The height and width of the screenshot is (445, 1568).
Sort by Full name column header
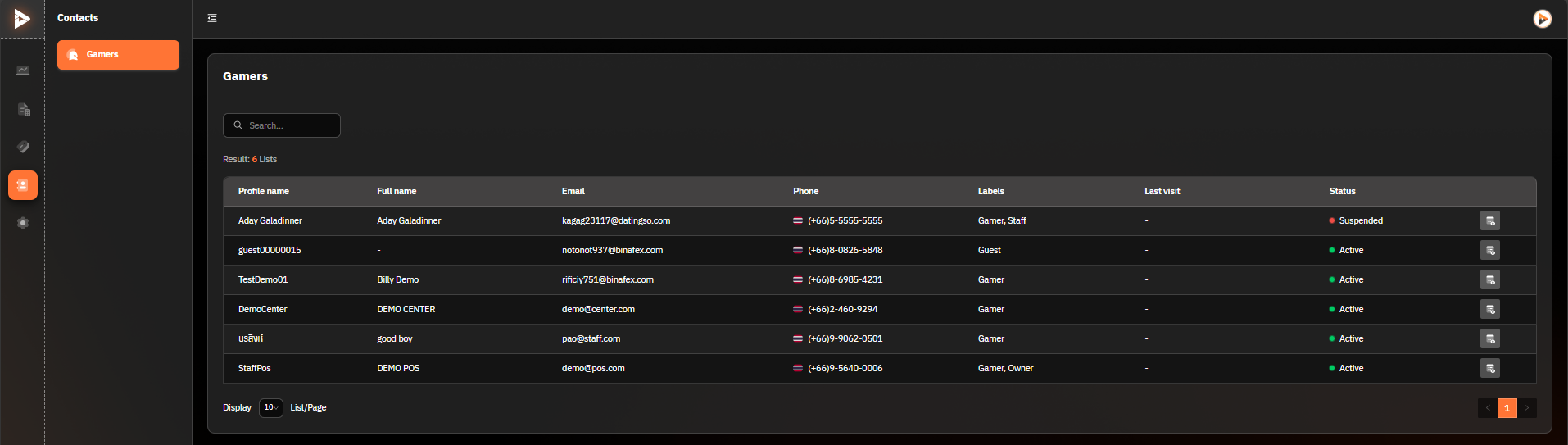tap(397, 191)
